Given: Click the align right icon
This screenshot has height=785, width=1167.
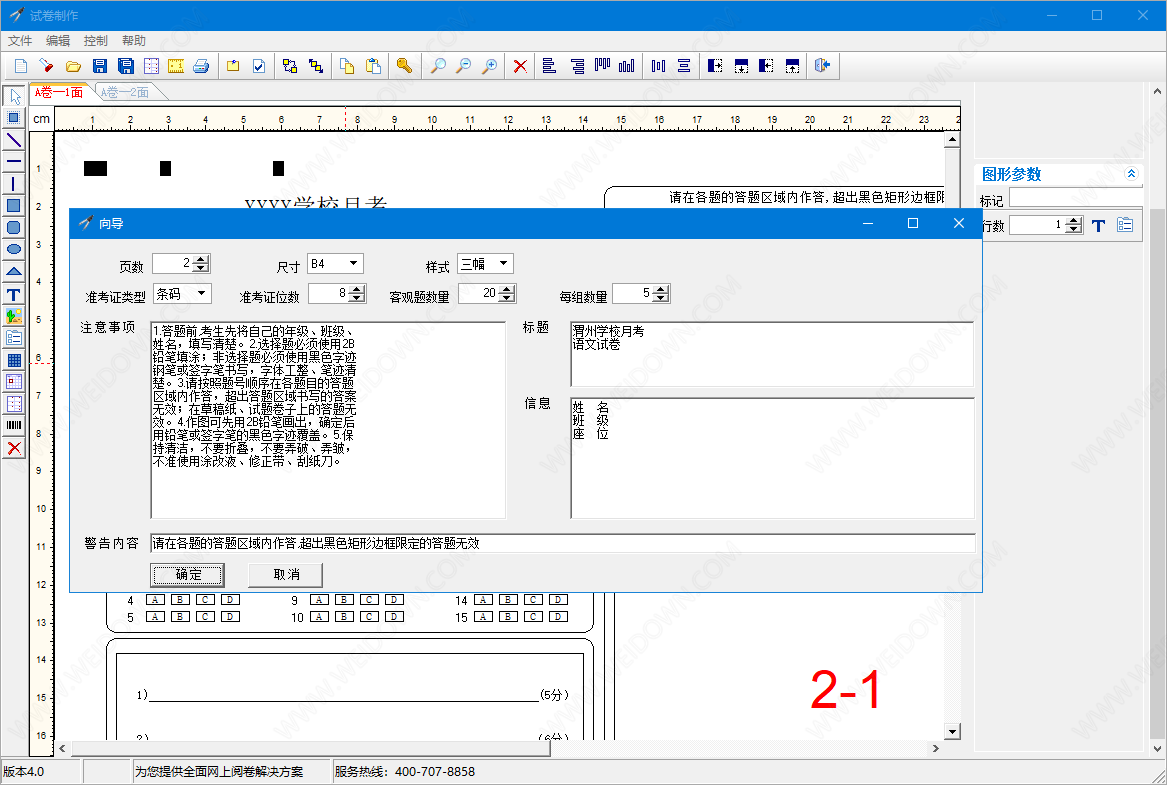Looking at the screenshot, I should (578, 66).
